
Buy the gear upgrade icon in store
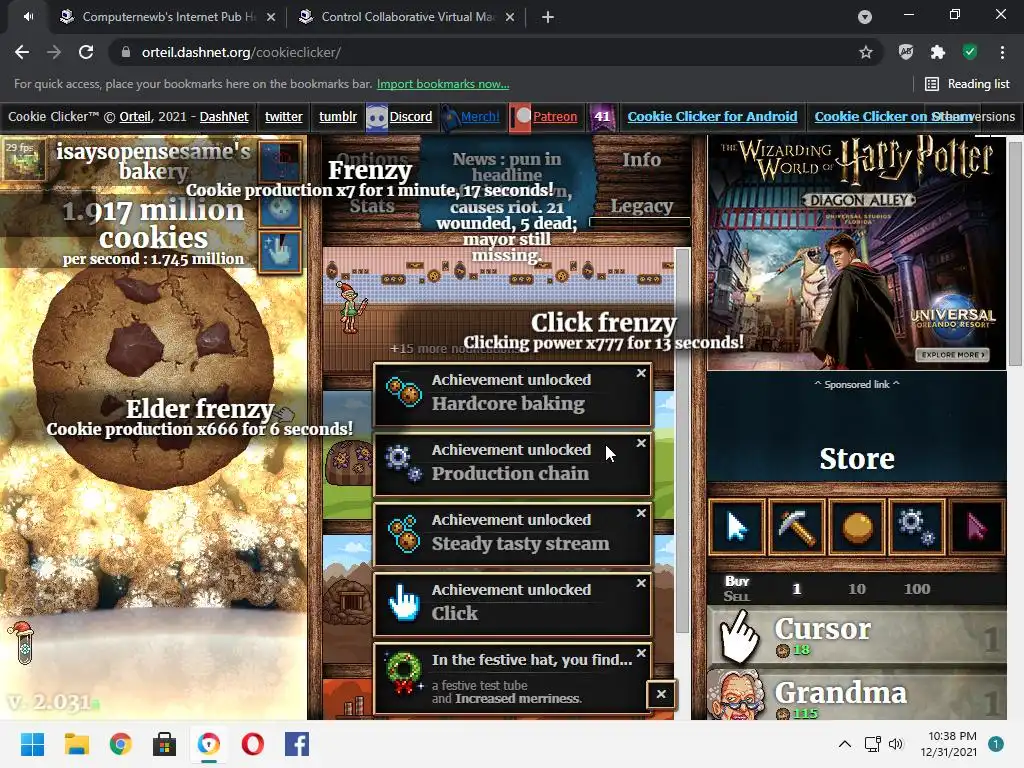coord(917,528)
